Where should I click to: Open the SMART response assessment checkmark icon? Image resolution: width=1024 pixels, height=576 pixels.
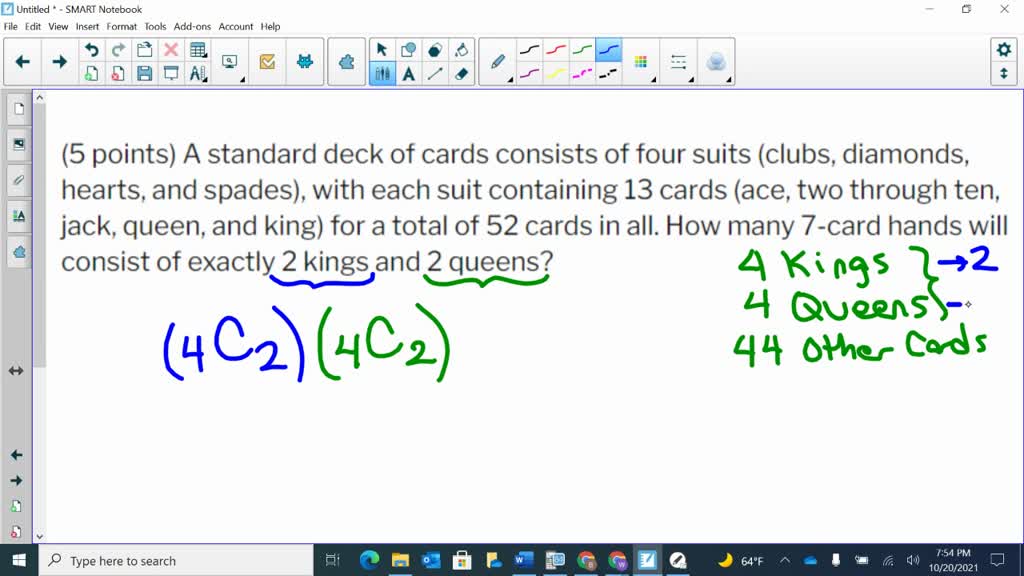coord(267,62)
